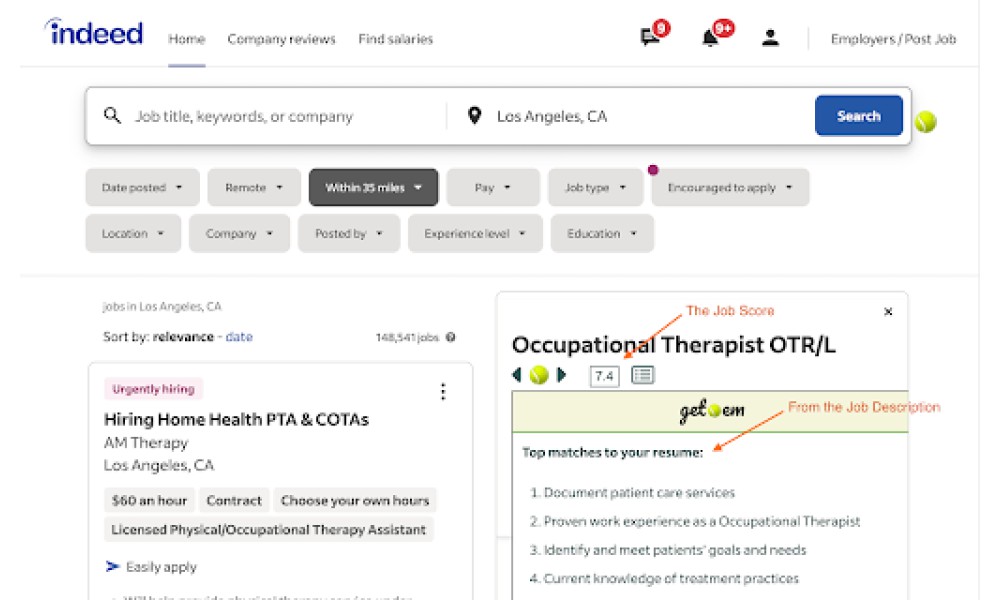The image size is (1000, 600).
Task: Click Licensed Physical/Occupational Therapy Assistant tag
Action: tap(268, 529)
